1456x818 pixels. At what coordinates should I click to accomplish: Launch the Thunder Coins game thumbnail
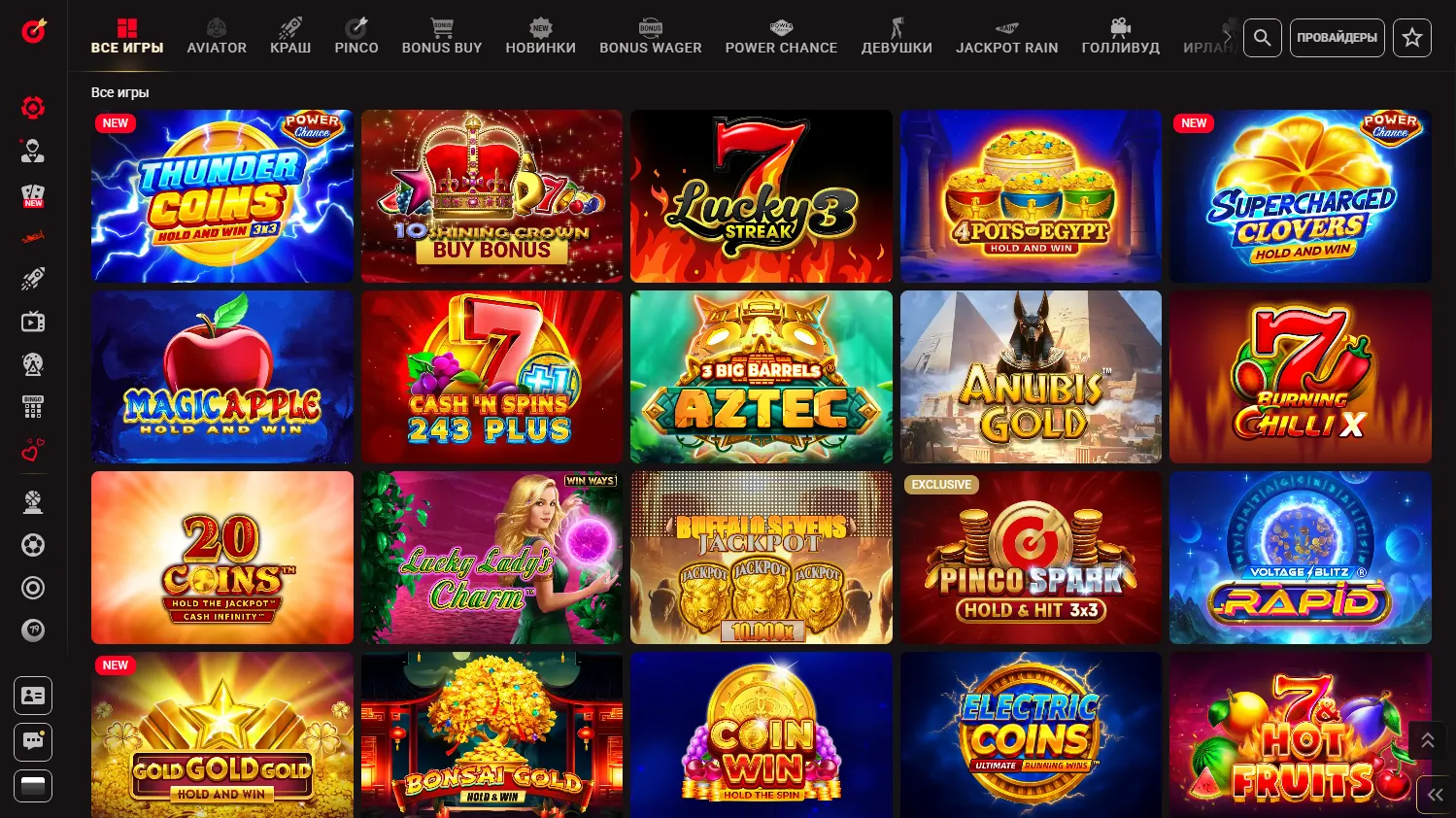click(x=222, y=196)
